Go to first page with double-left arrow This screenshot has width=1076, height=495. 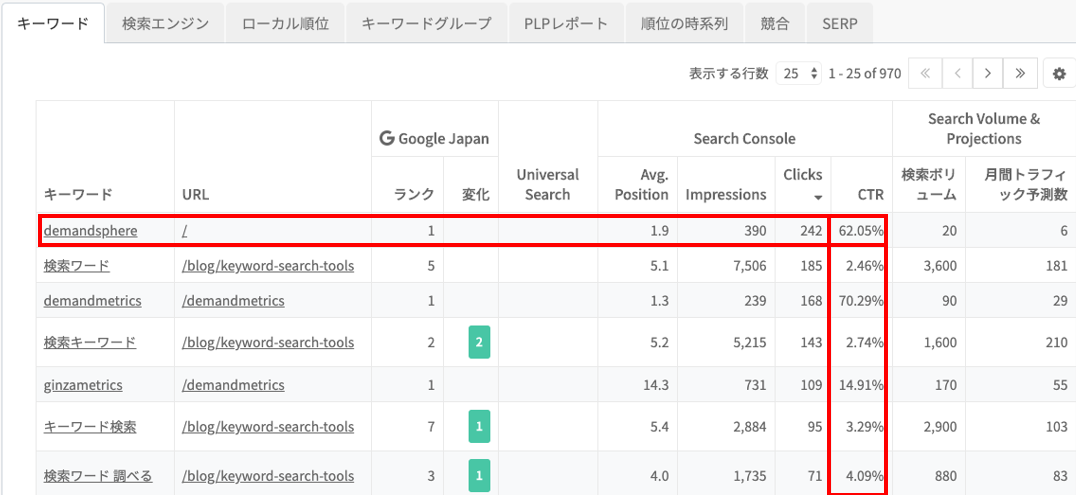click(x=925, y=73)
